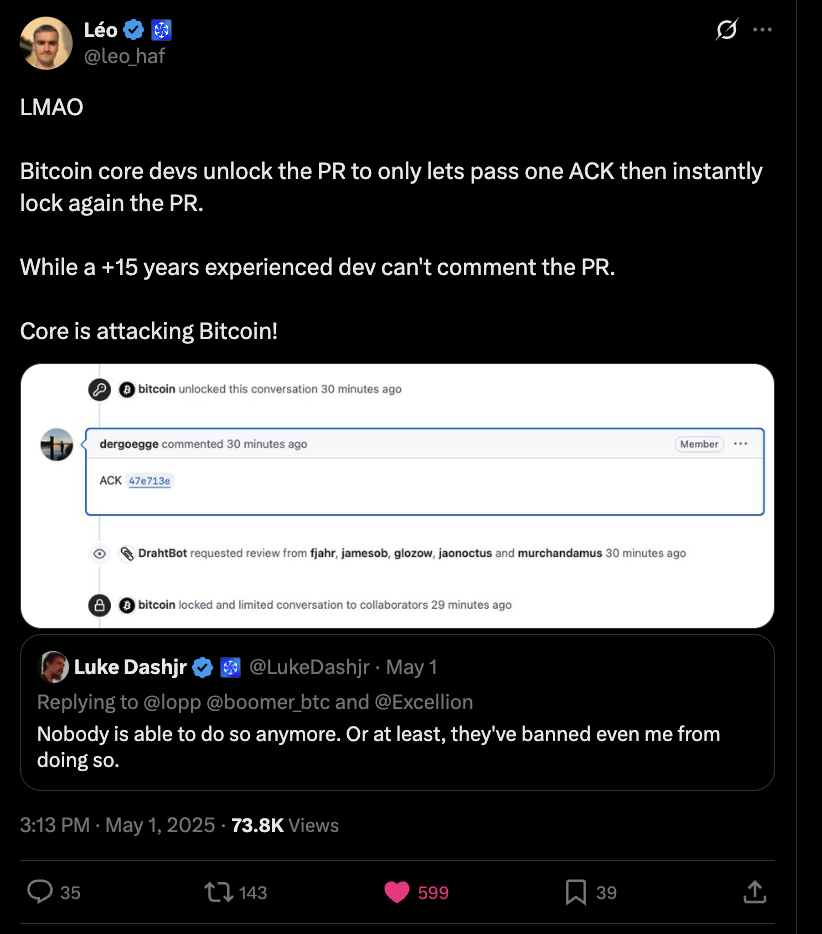View the 73.8K Views analytics
Screen dimensions: 822x934
tap(285, 825)
